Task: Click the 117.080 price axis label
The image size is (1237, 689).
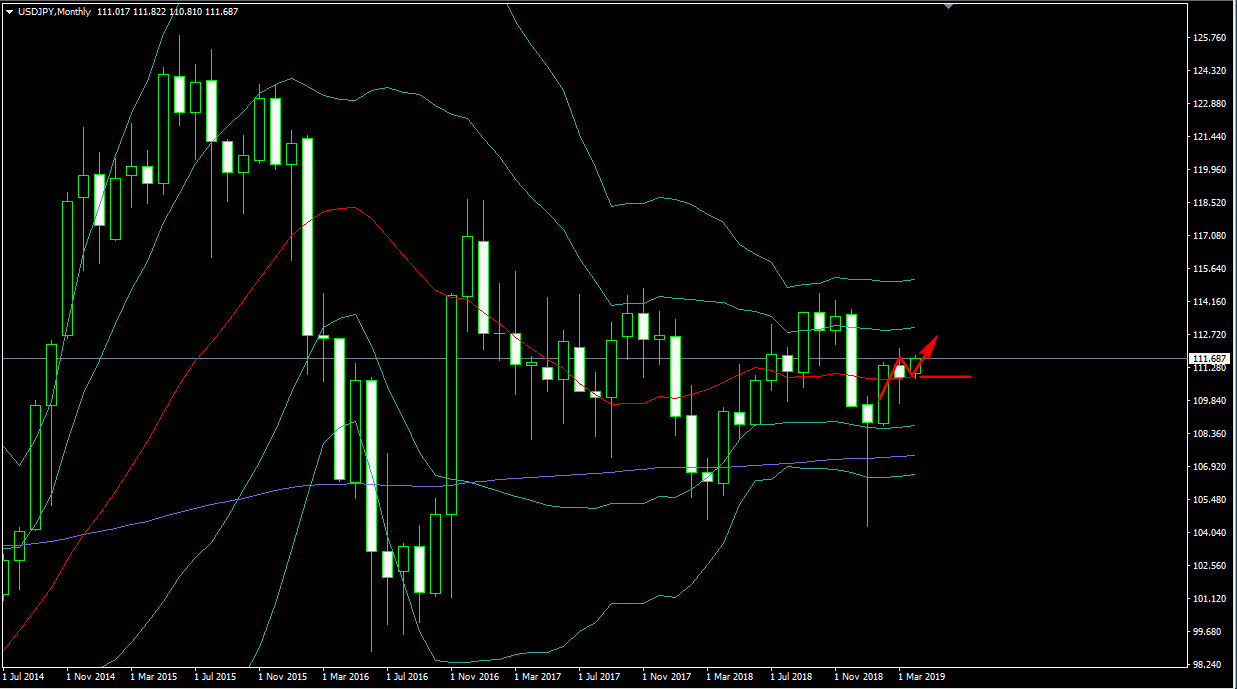Action: (x=1209, y=236)
